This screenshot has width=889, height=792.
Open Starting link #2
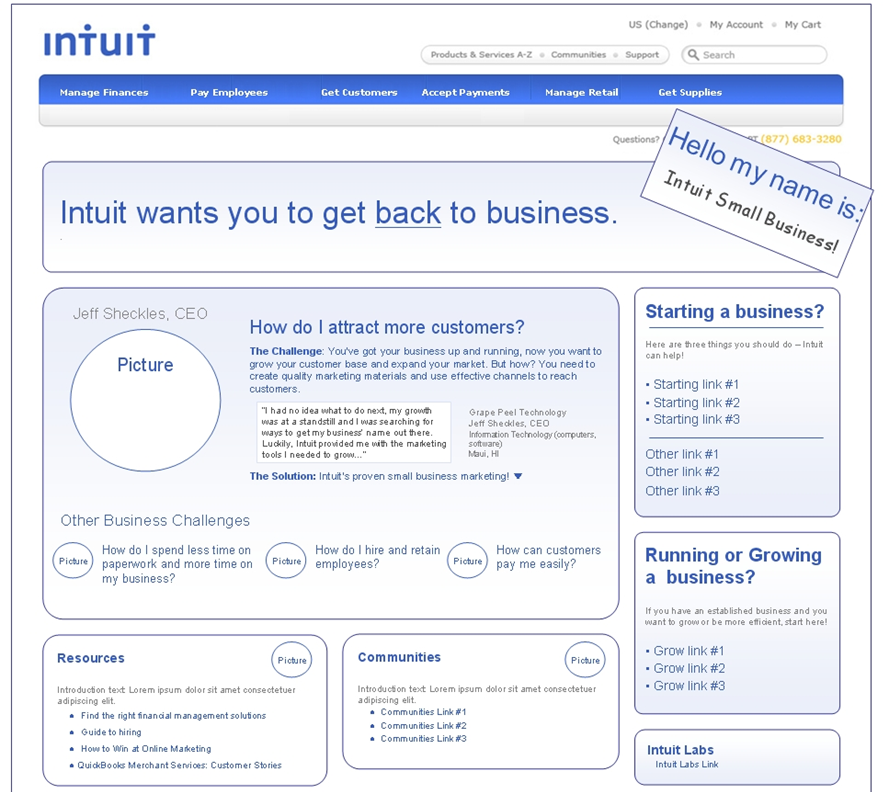click(696, 403)
